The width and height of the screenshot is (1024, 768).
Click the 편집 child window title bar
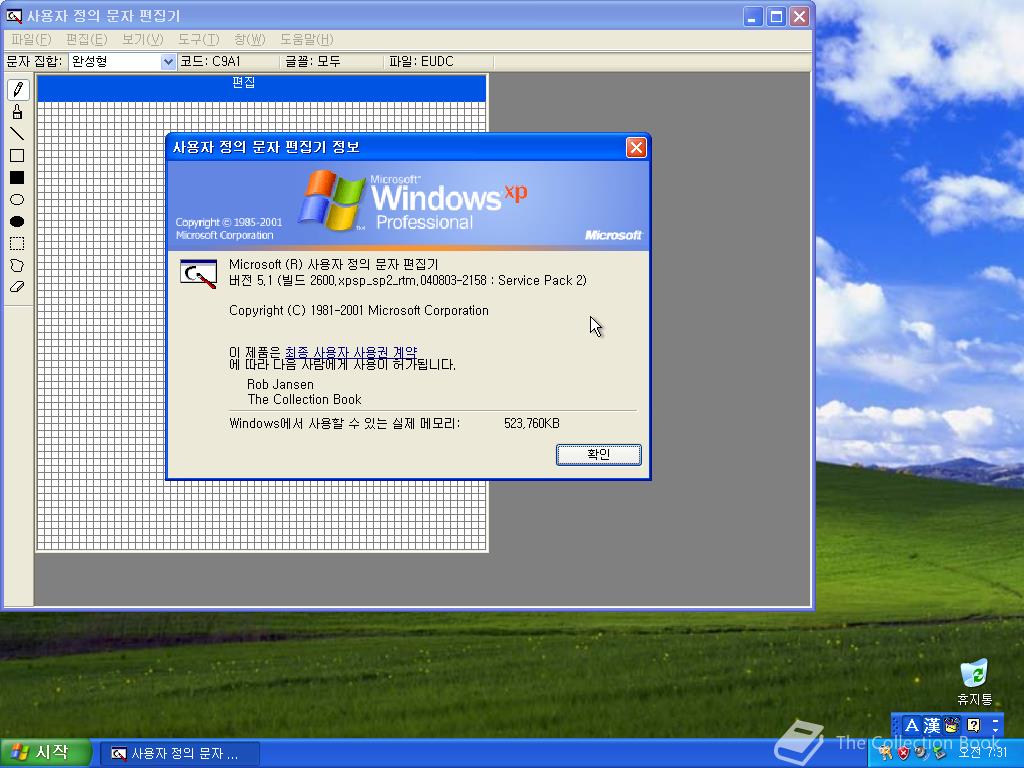click(261, 88)
